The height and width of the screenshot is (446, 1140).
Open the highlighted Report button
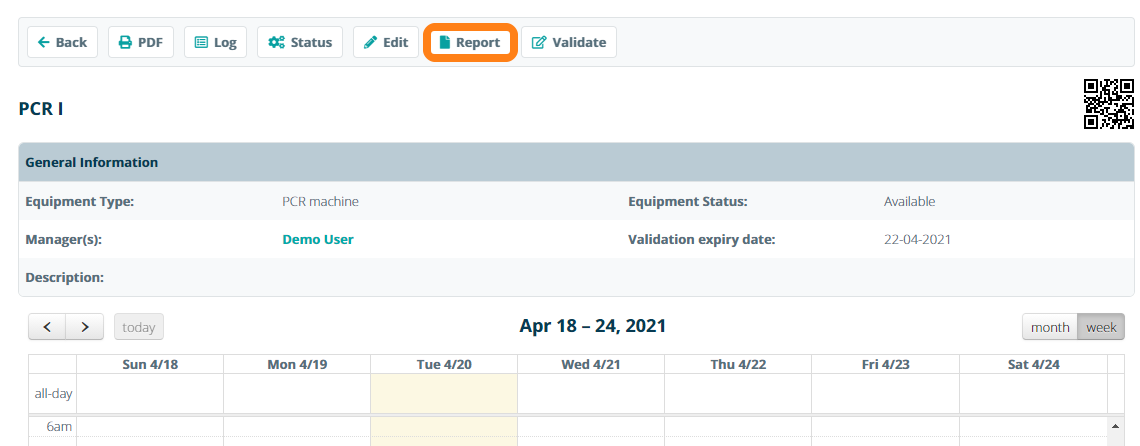pyautogui.click(x=469, y=42)
